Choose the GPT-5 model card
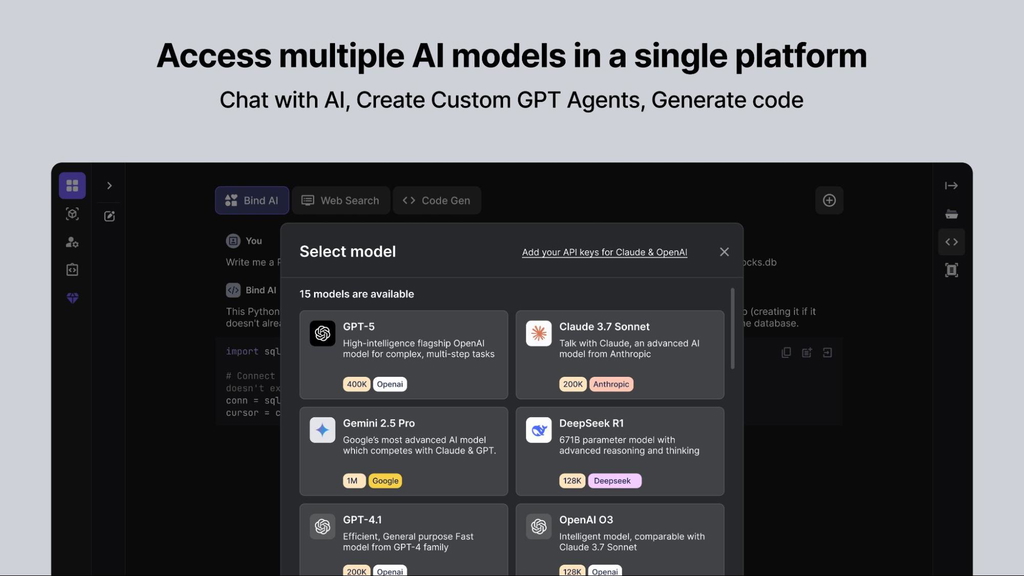The width and height of the screenshot is (1024, 576). click(404, 355)
